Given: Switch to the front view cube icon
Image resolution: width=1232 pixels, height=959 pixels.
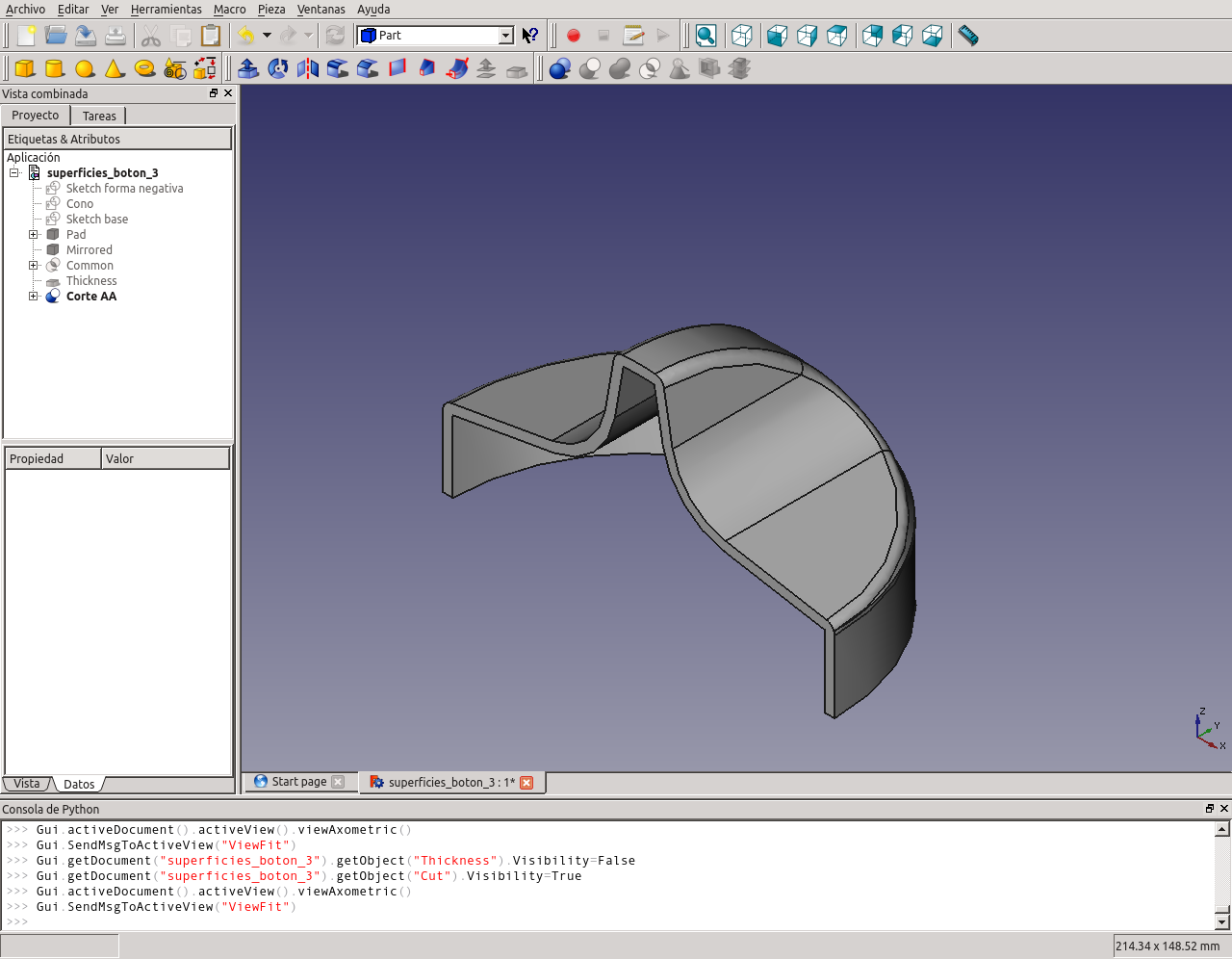Looking at the screenshot, I should coord(778,36).
